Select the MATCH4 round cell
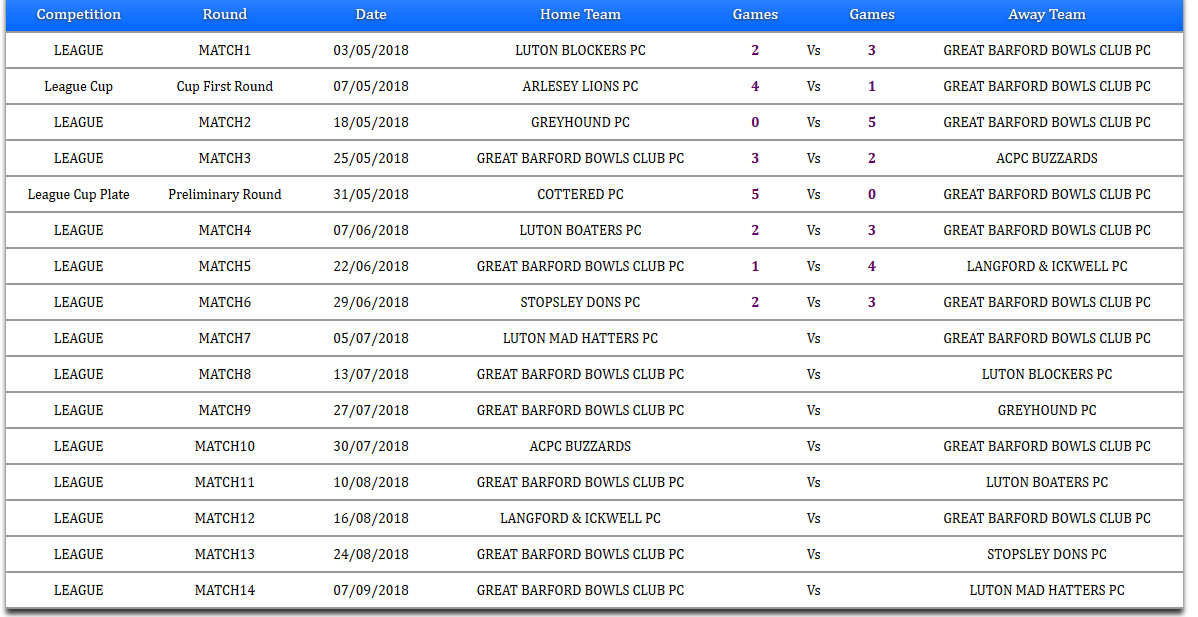Screen dimensions: 1198x617 (225, 230)
